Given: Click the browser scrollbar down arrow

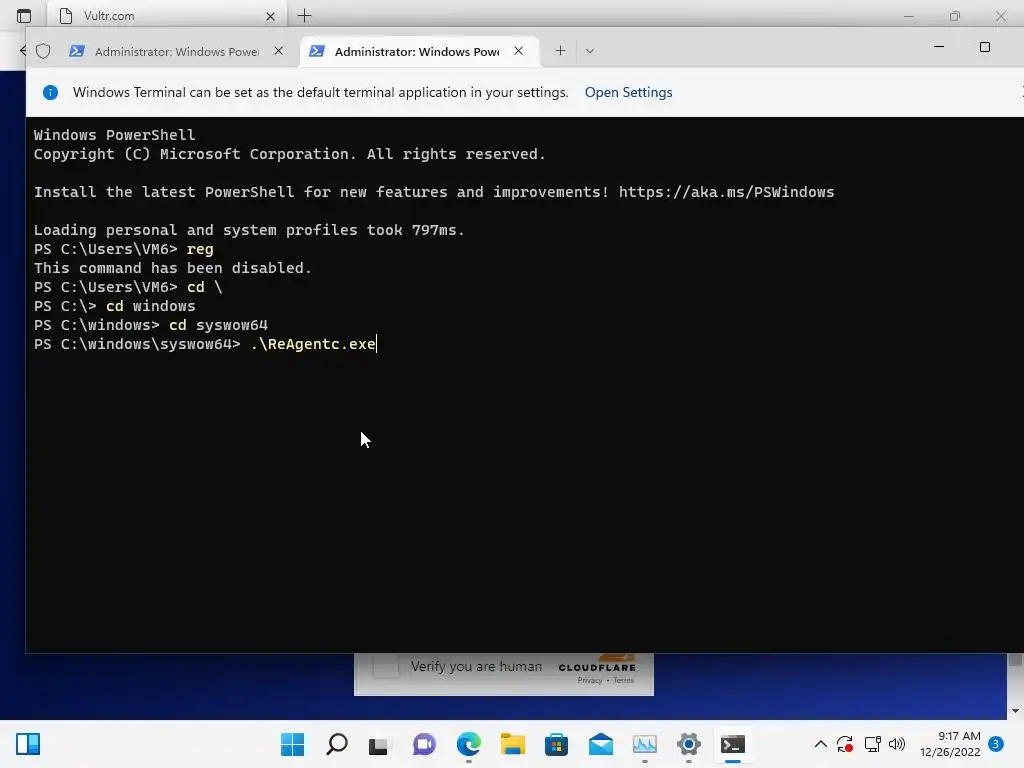Looking at the screenshot, I should coord(1015,711).
